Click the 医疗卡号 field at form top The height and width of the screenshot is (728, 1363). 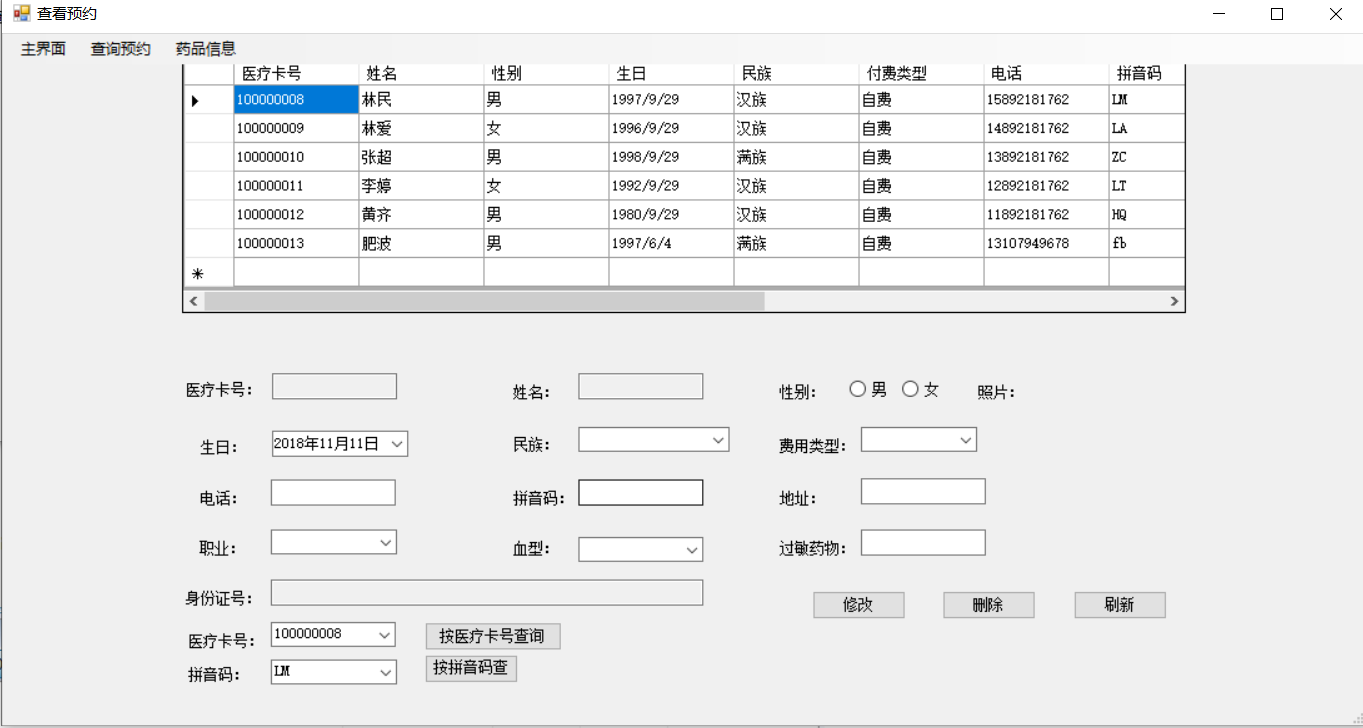(x=334, y=386)
